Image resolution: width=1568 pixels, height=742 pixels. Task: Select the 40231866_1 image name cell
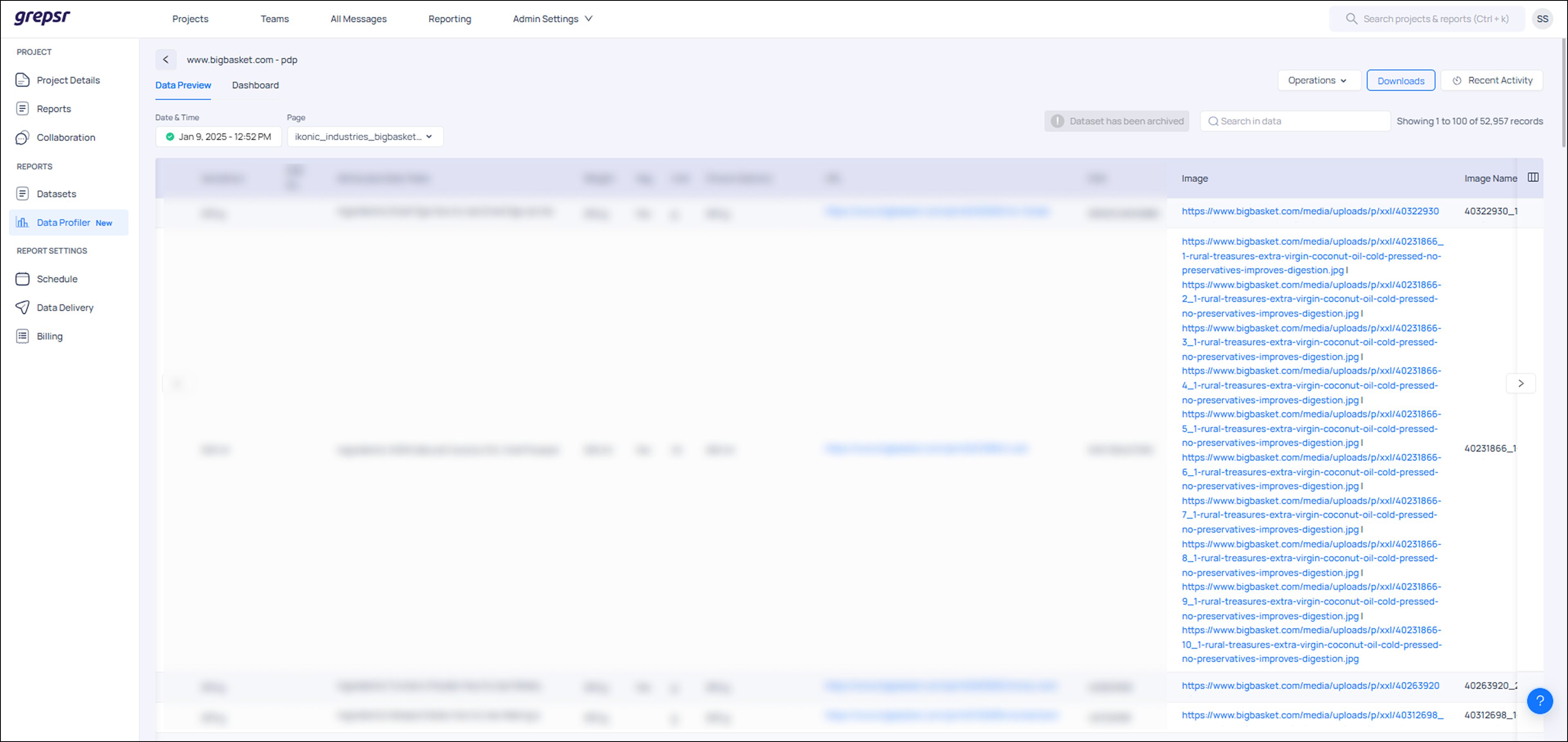1489,449
